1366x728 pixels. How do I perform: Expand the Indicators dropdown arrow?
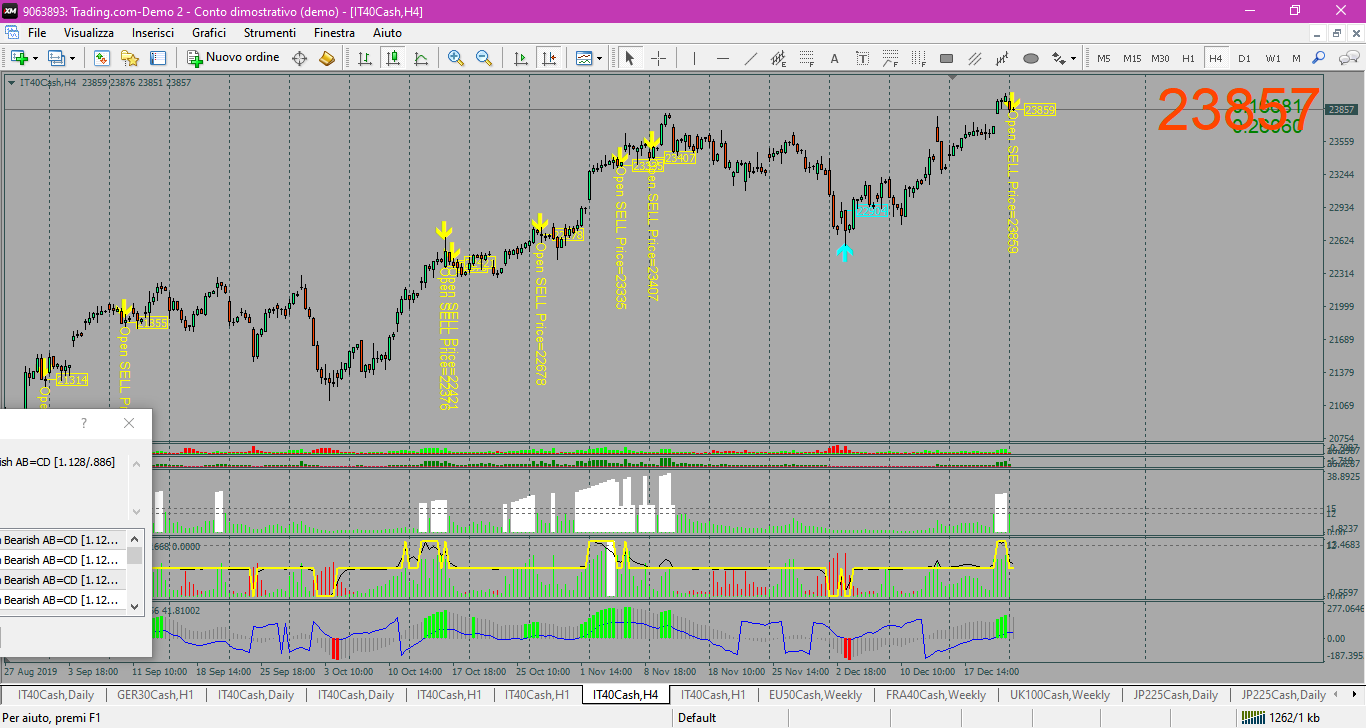pyautogui.click(x=600, y=58)
